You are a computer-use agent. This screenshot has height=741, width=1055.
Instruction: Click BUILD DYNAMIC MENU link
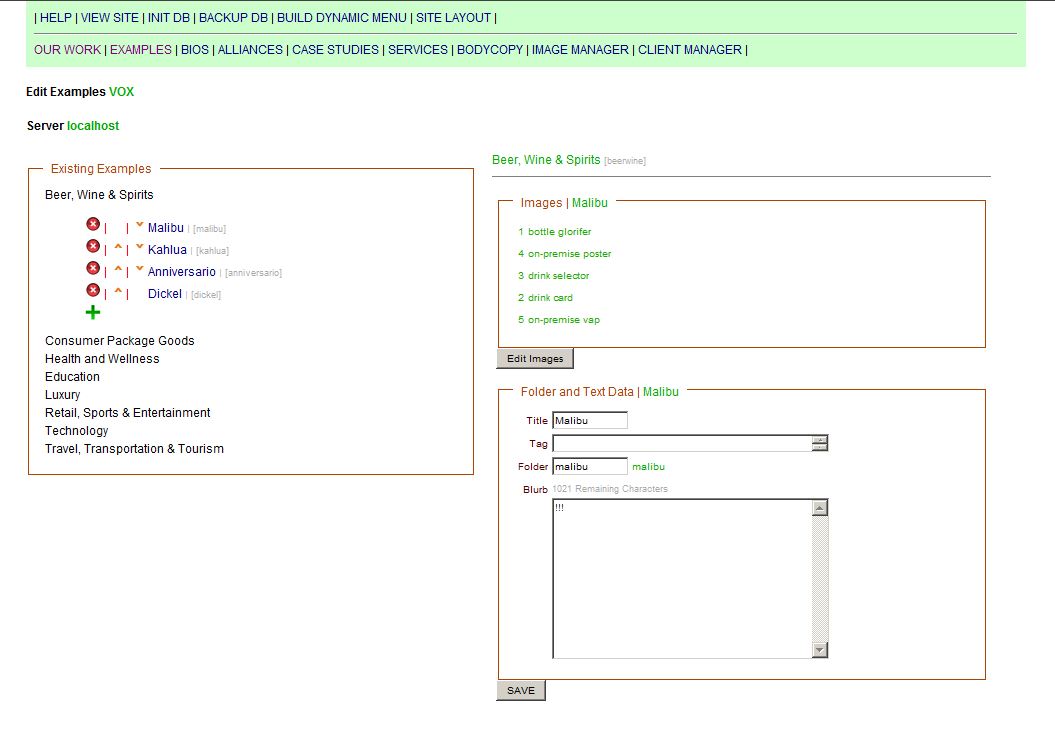click(342, 18)
